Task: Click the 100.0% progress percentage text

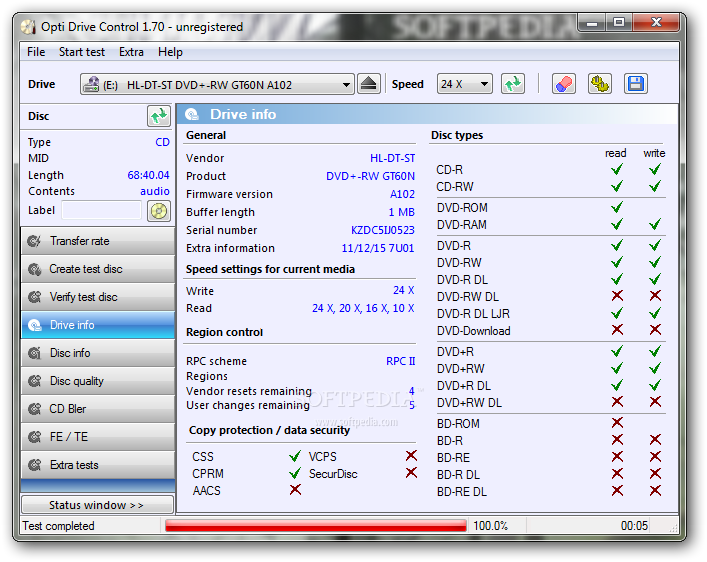Action: (x=491, y=526)
